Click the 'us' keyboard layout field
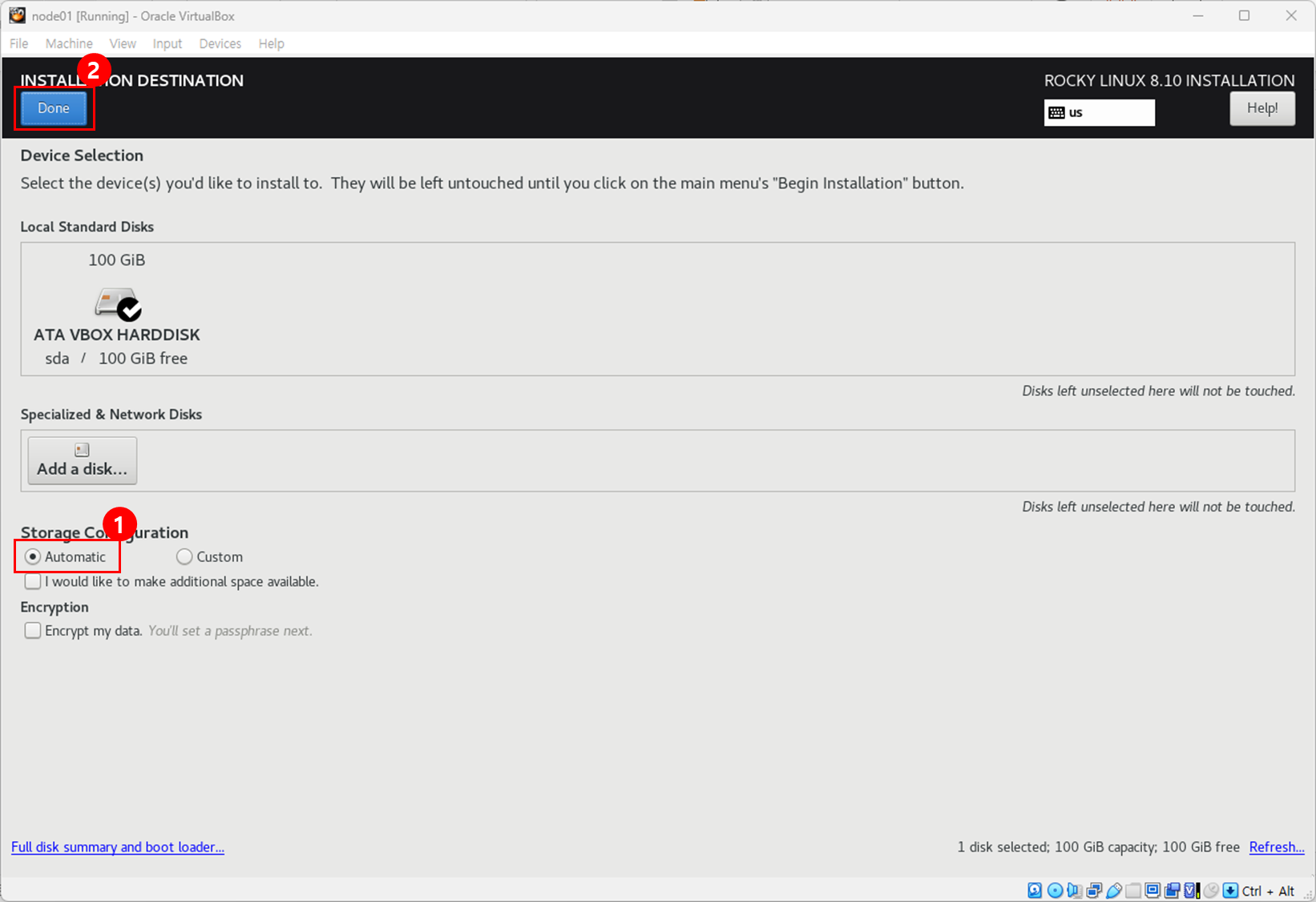 (x=1100, y=112)
